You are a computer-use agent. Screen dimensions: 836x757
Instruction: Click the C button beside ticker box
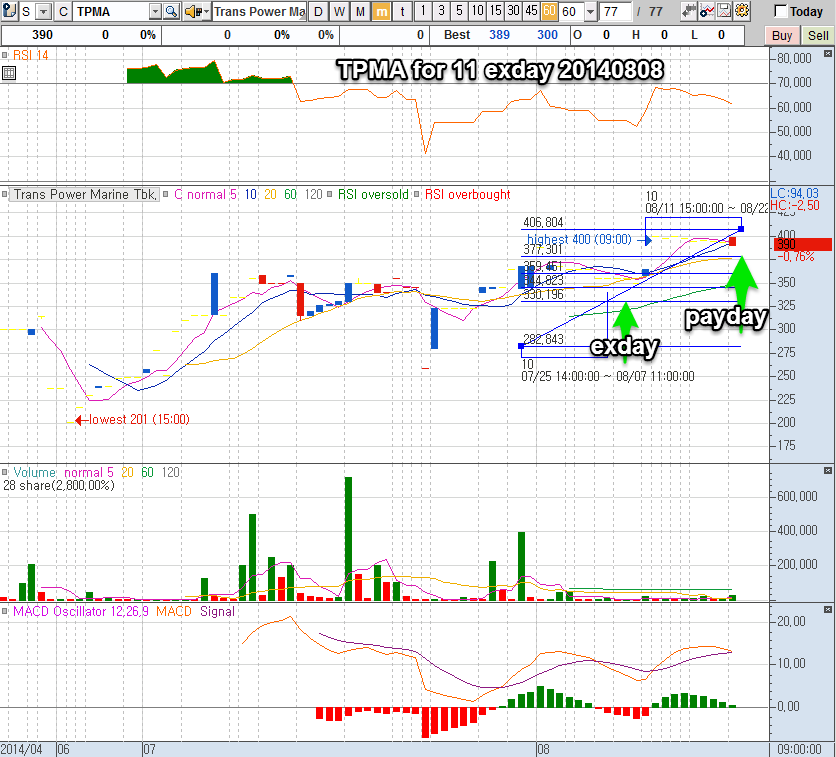[x=63, y=11]
